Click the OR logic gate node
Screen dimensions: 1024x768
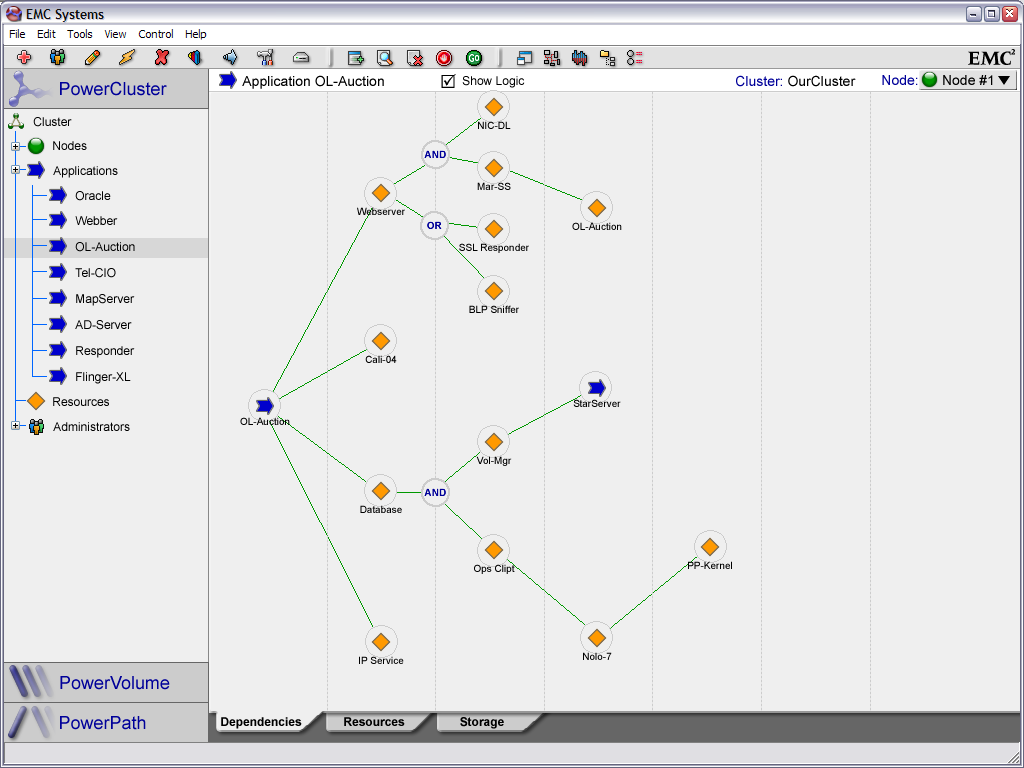434,225
